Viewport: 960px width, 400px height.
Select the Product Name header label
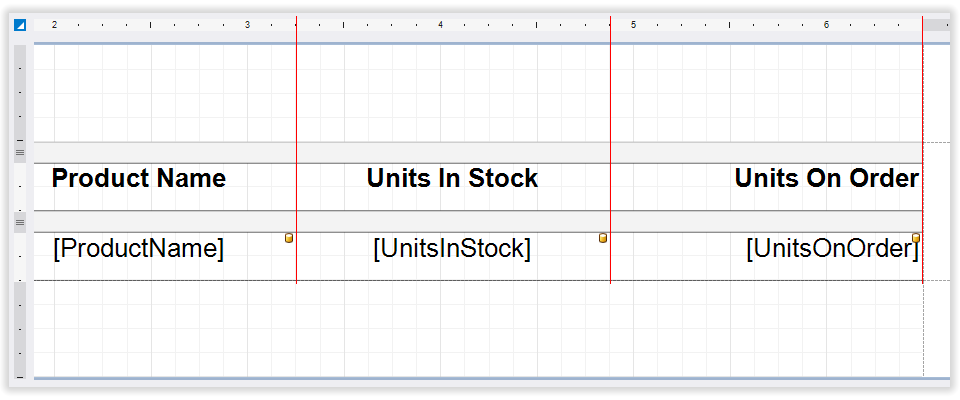(x=139, y=179)
